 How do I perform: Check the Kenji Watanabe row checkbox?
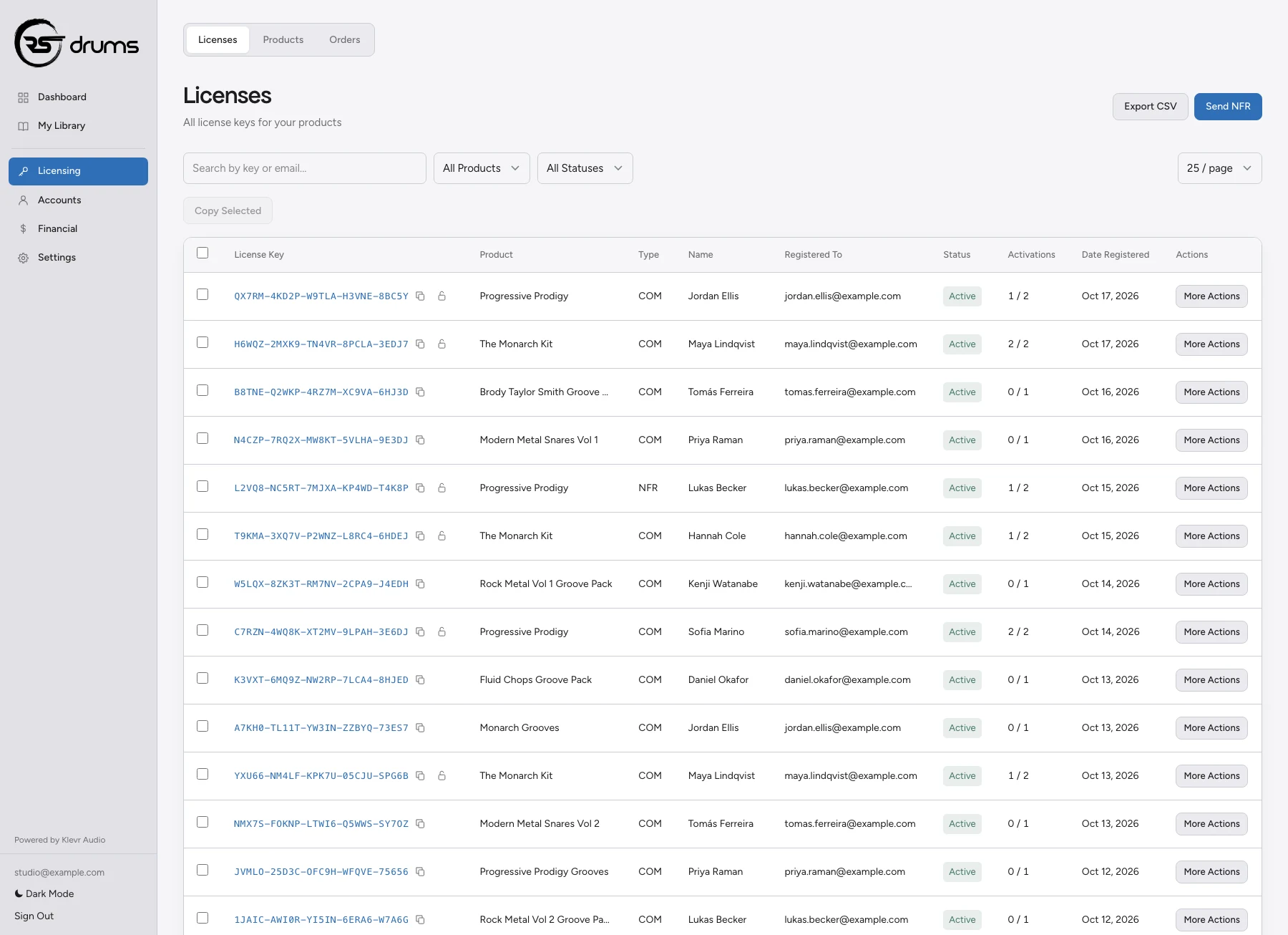click(203, 582)
